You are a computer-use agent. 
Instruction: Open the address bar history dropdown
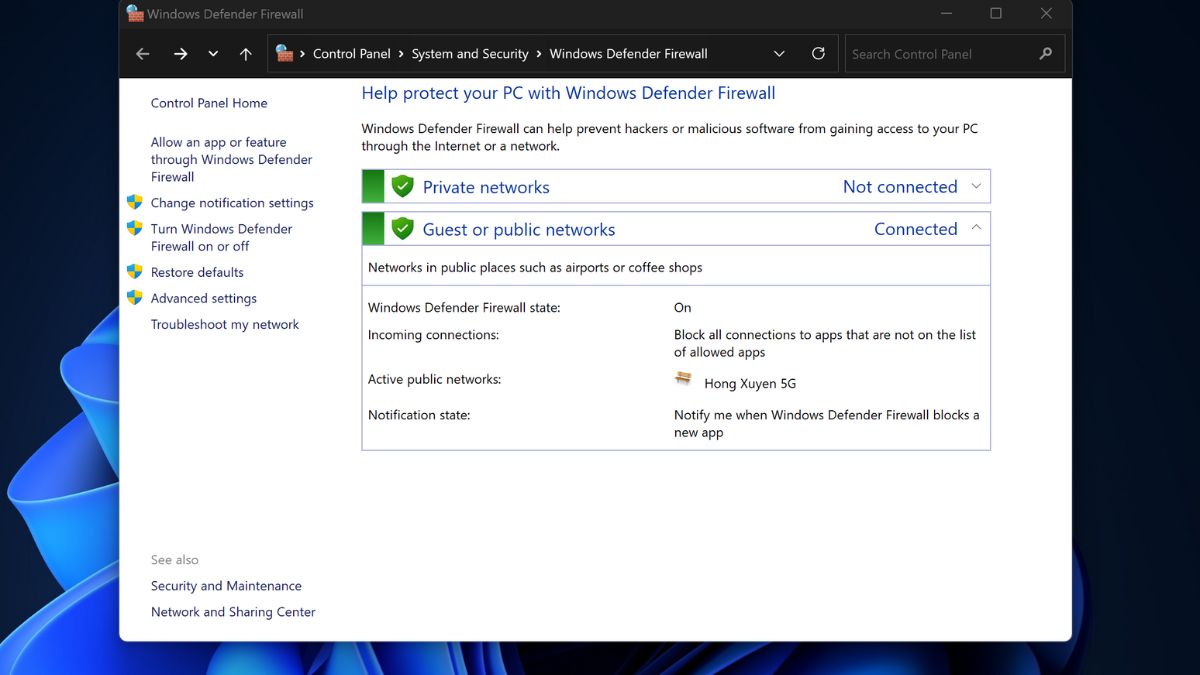[779, 54]
